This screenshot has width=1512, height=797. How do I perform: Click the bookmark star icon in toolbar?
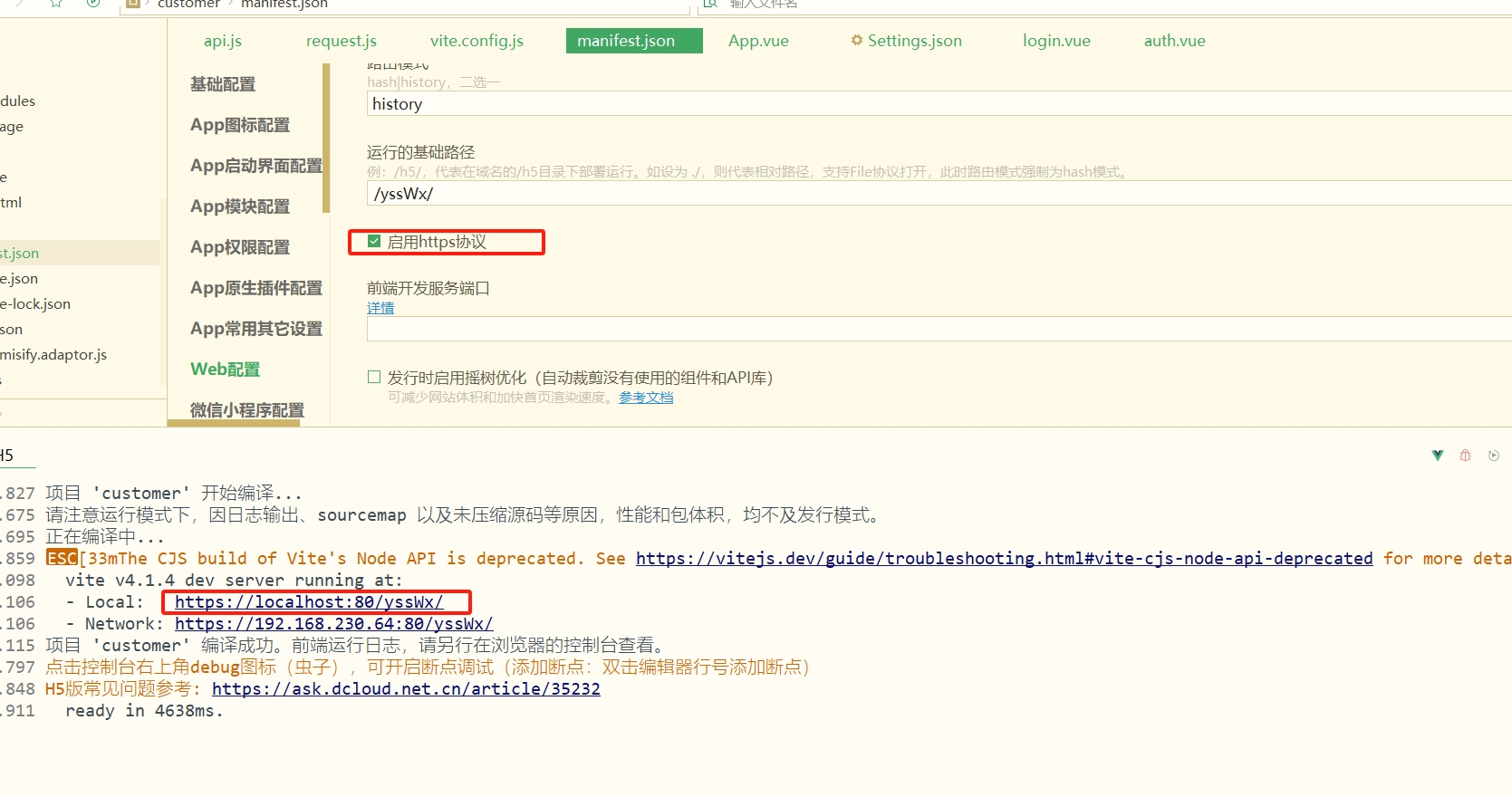[x=56, y=4]
